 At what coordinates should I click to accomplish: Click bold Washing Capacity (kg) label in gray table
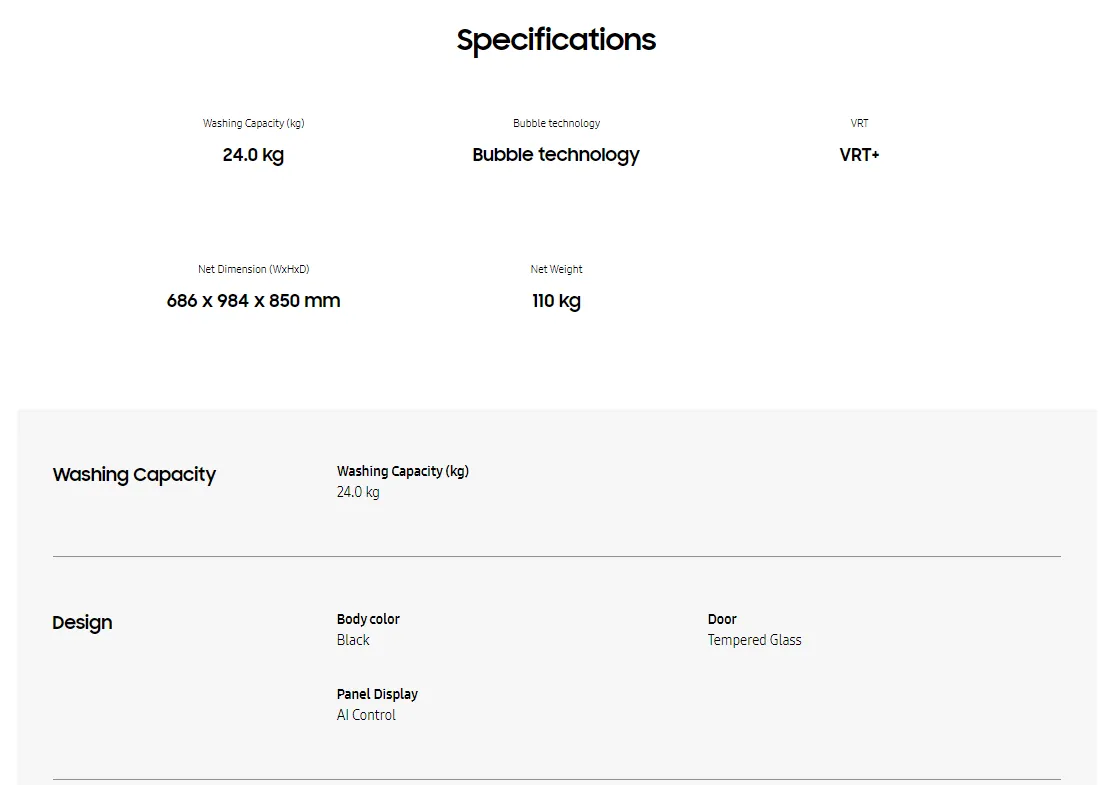pyautogui.click(x=402, y=471)
